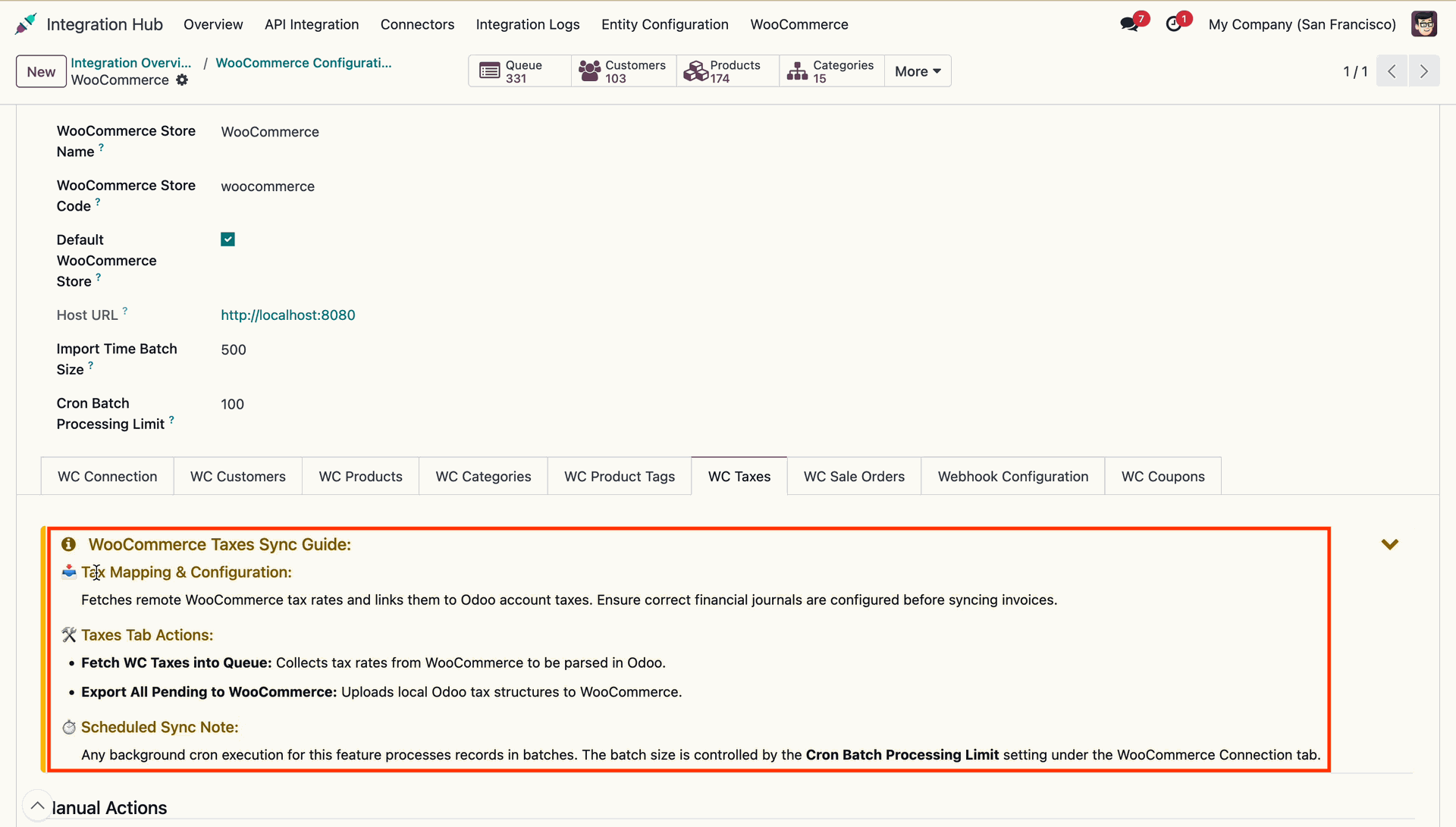Open the company switcher My Company
The width and height of the screenshot is (1456, 827).
1302,24
